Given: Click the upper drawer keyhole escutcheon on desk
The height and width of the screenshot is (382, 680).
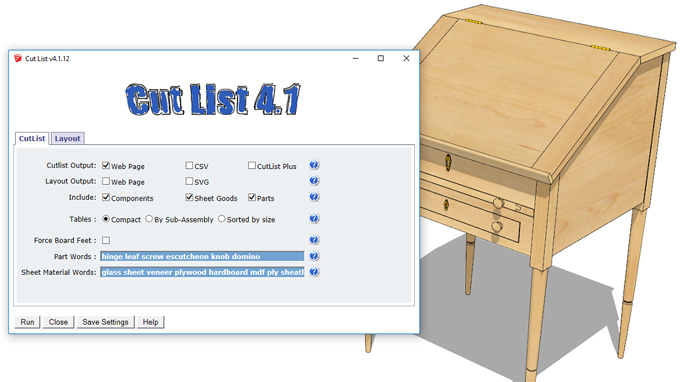Looking at the screenshot, I should tap(448, 162).
